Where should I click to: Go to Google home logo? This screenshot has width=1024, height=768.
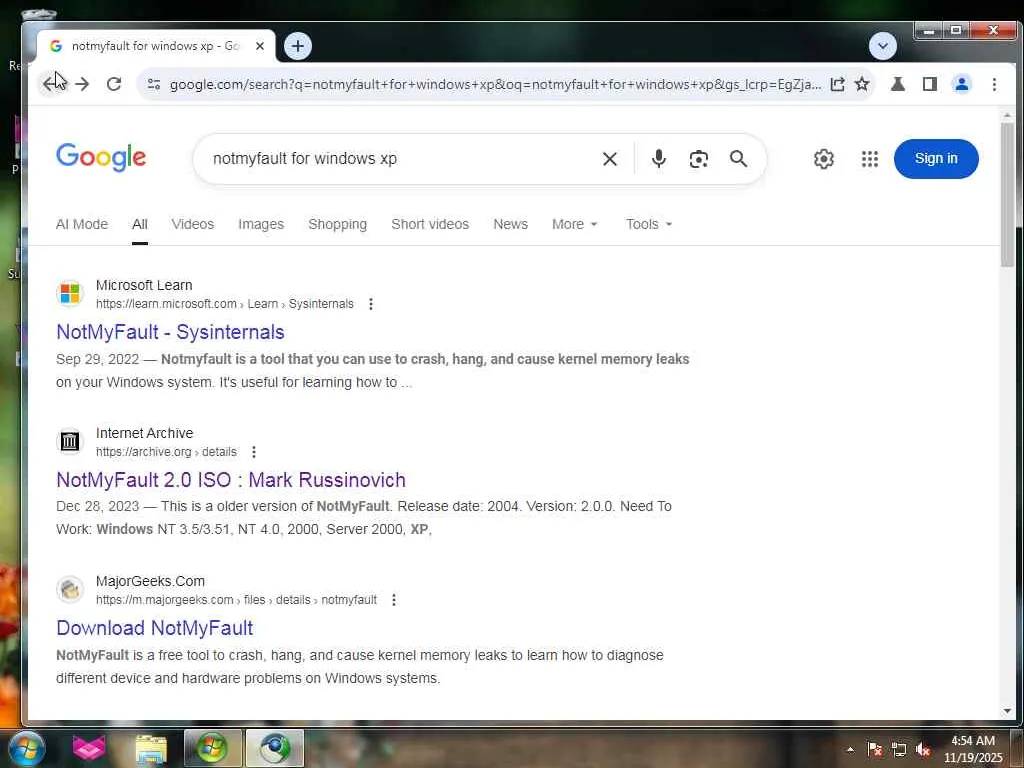(101, 157)
